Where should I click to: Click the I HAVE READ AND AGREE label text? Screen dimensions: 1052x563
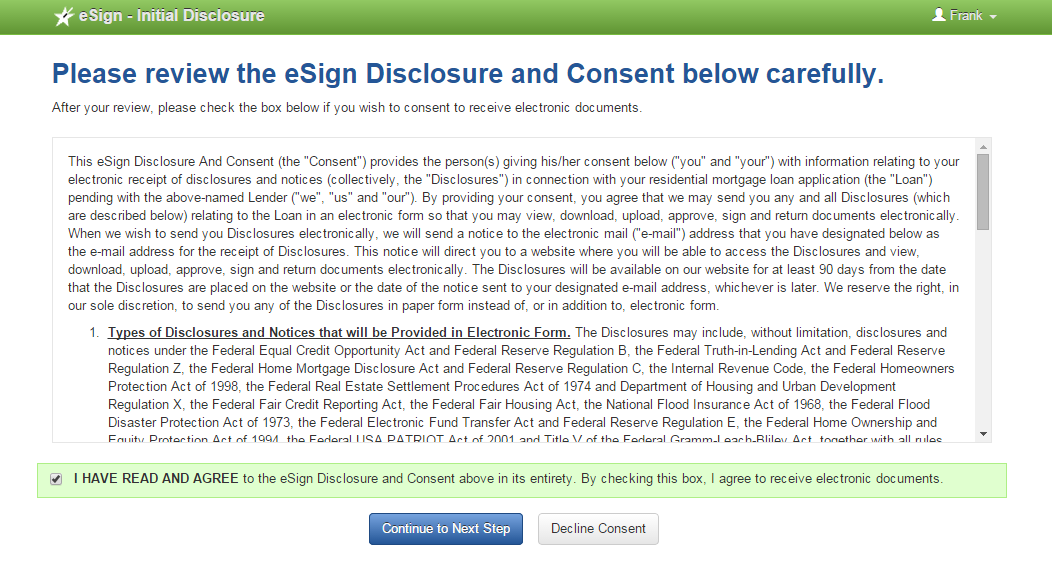tap(156, 478)
